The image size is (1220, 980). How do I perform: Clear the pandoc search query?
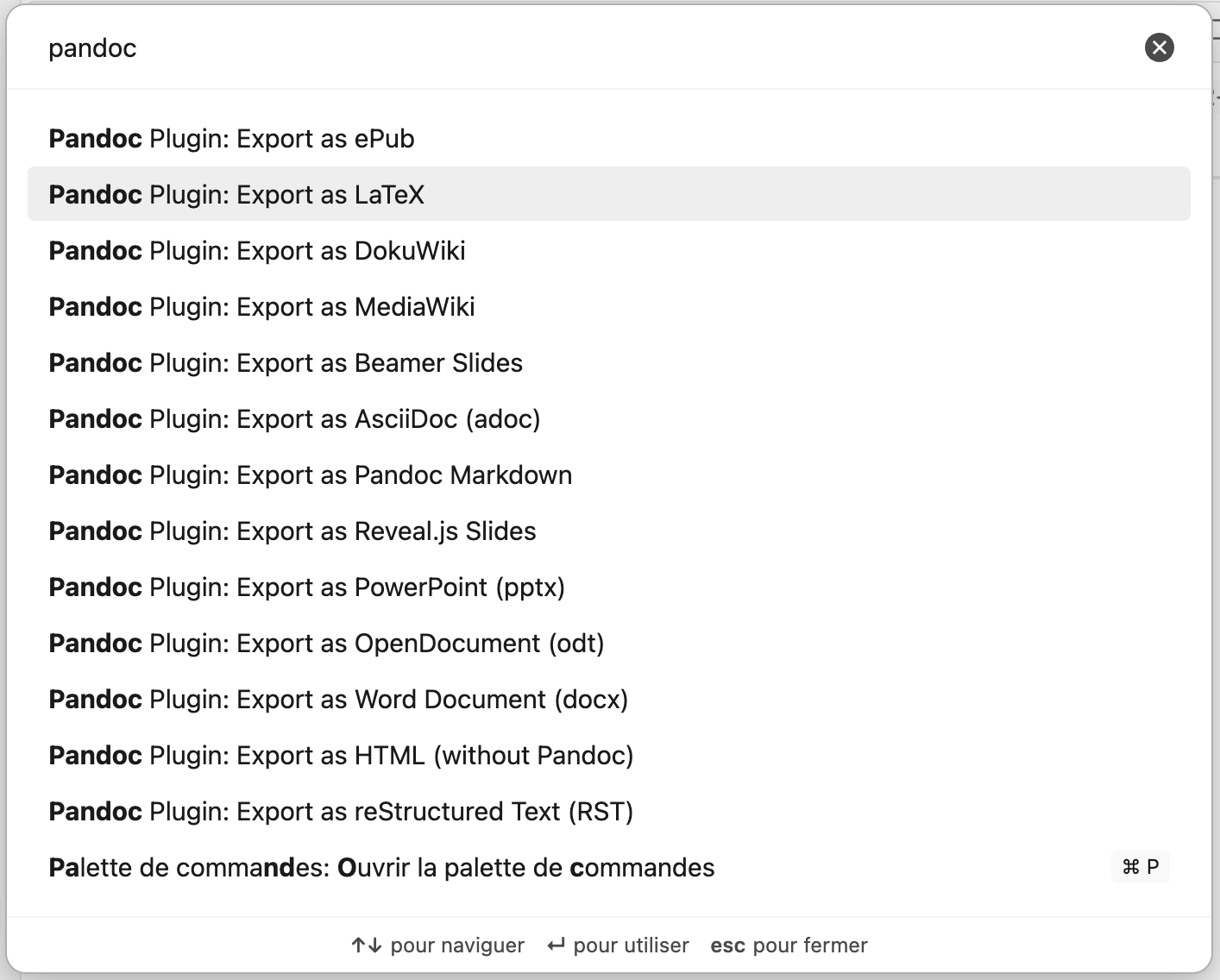coord(1159,47)
